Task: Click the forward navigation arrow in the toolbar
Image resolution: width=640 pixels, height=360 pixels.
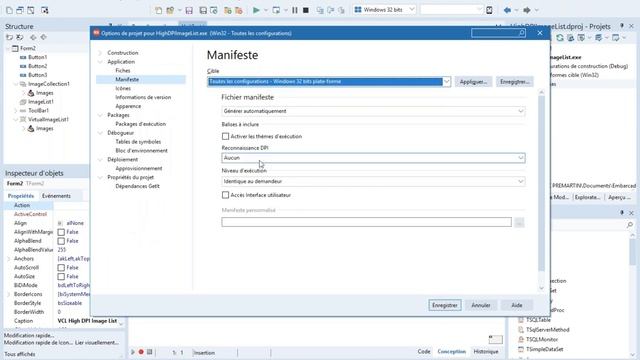Action: 527,10
